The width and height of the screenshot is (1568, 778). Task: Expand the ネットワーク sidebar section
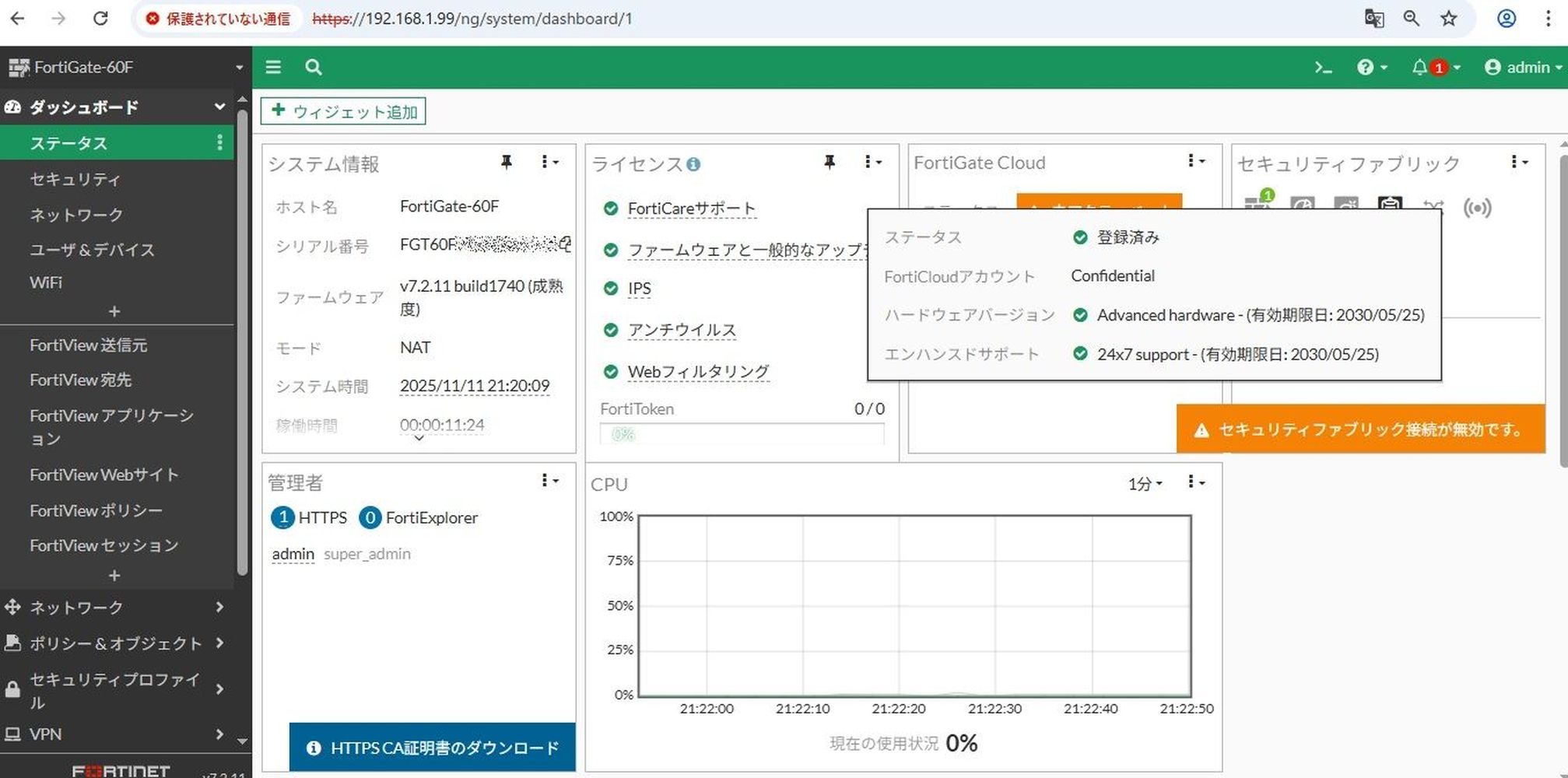point(115,607)
